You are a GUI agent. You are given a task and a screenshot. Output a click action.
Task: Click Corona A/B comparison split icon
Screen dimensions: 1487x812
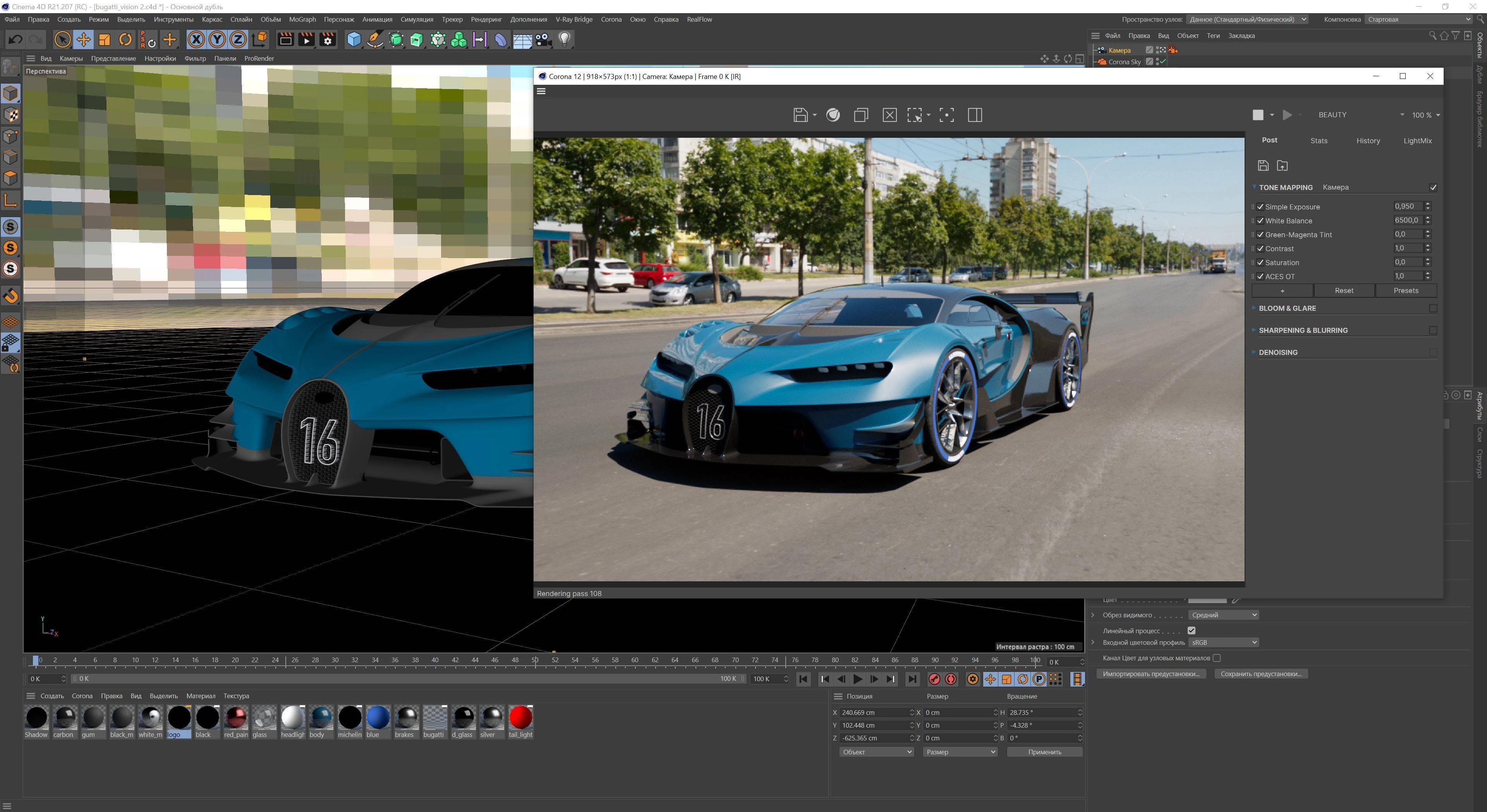(975, 115)
